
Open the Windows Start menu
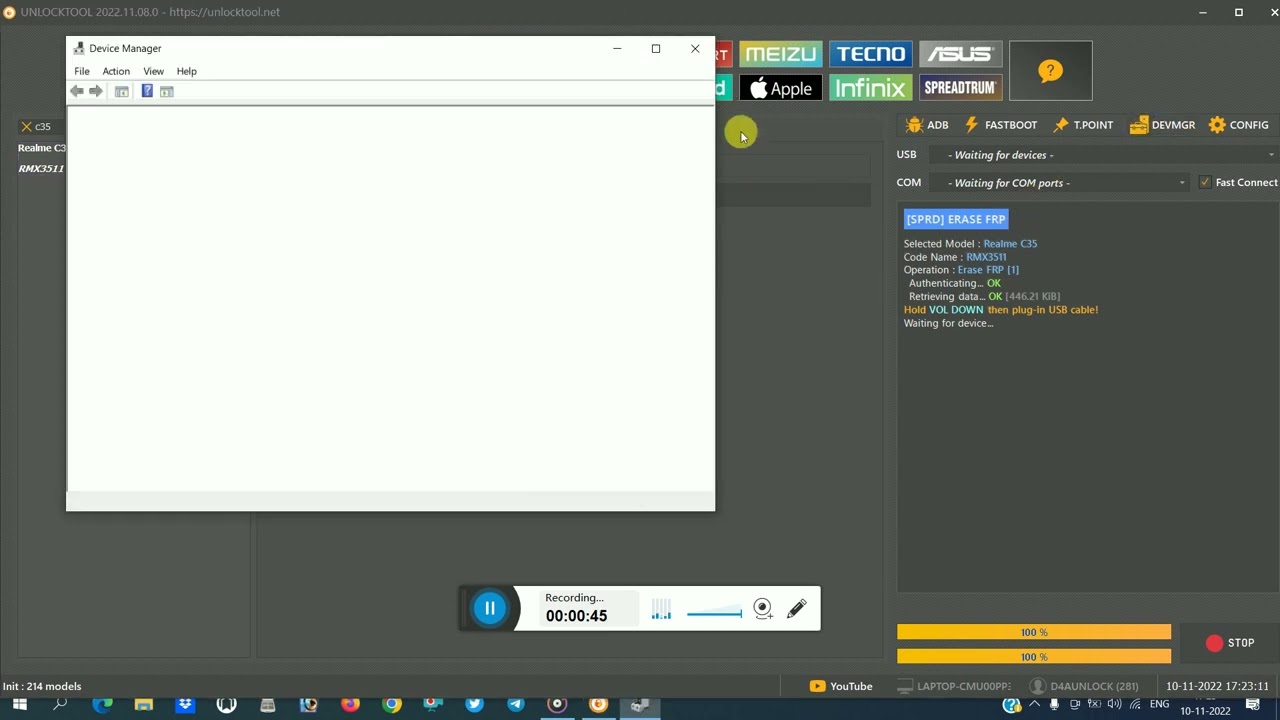19,705
